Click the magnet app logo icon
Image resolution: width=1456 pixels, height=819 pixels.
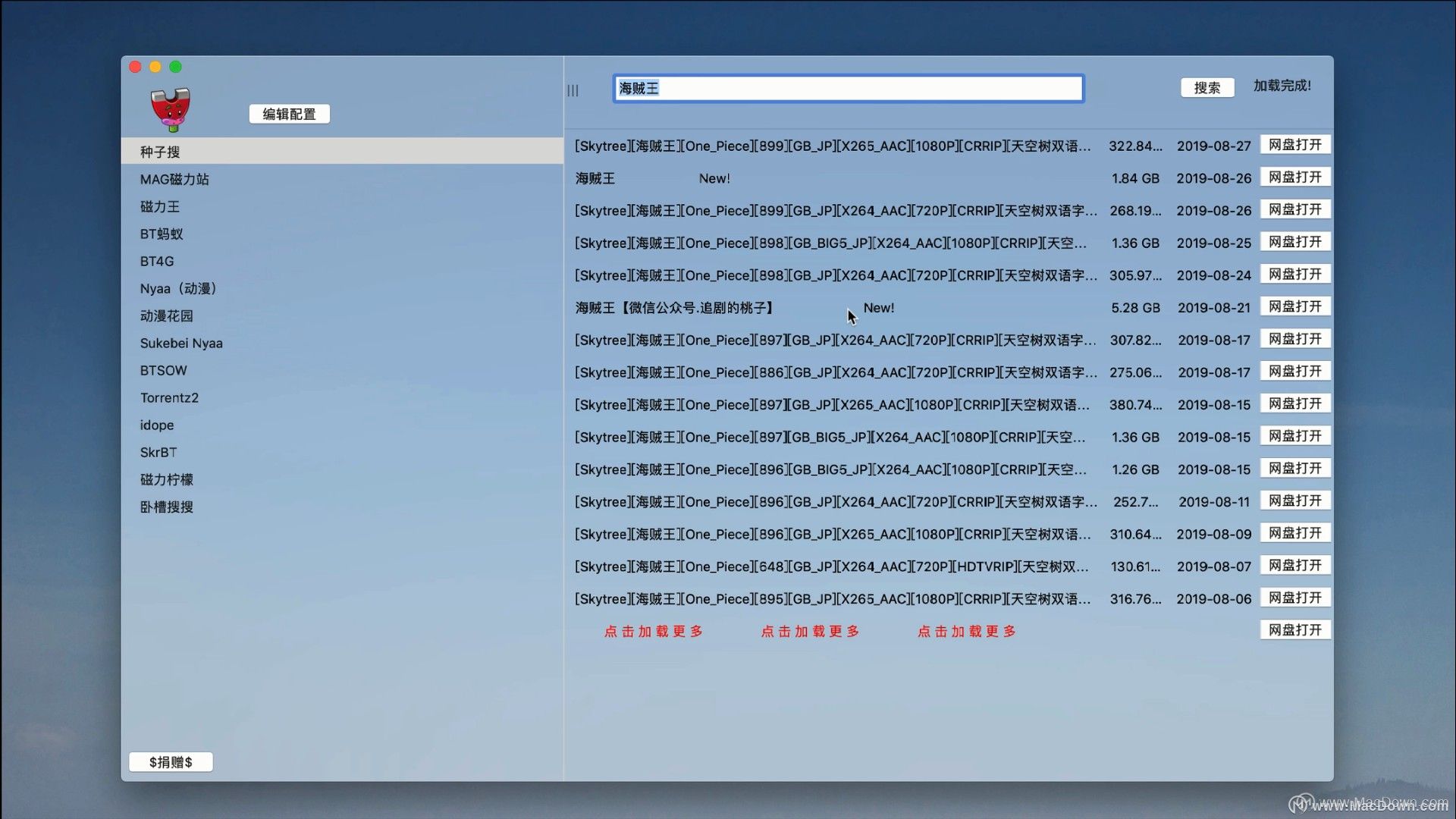point(171,109)
